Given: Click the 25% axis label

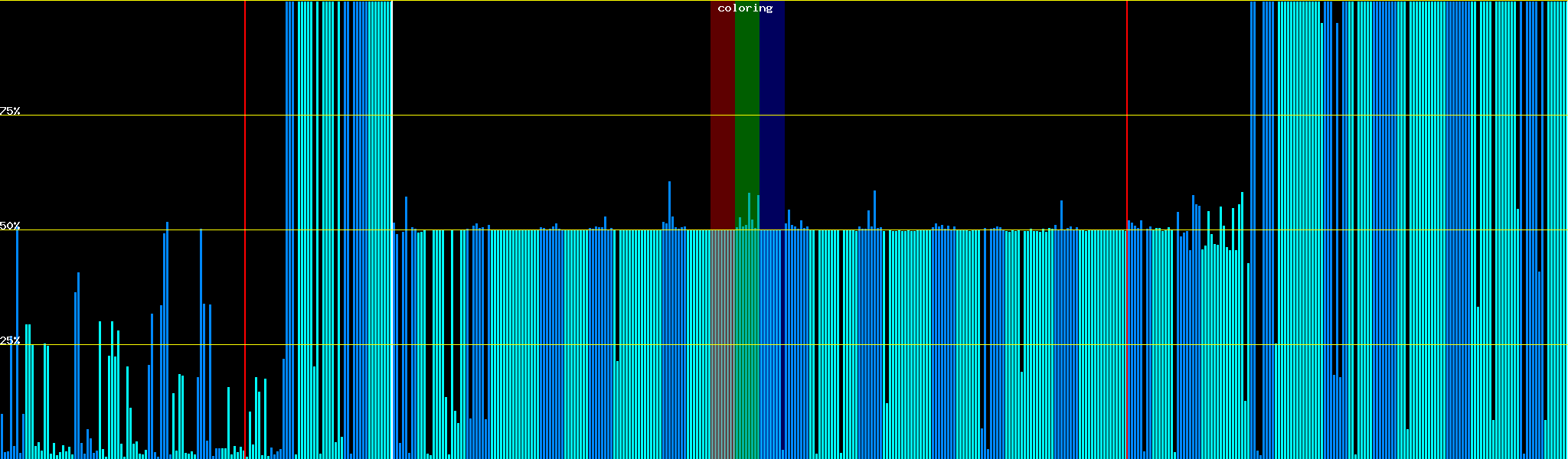Looking at the screenshot, I should pyautogui.click(x=10, y=340).
